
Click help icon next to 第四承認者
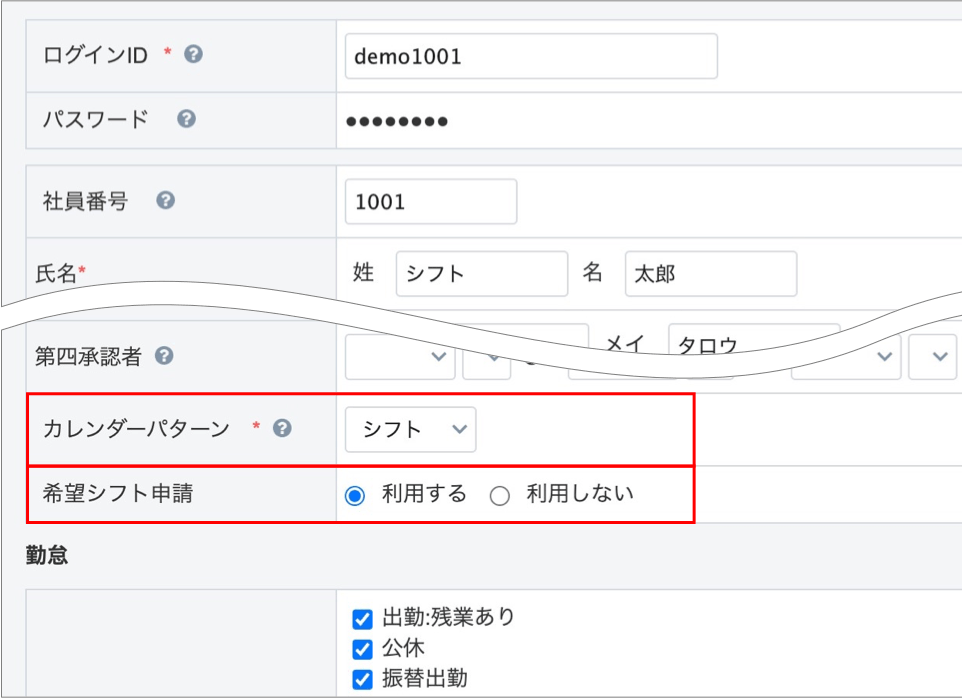click(x=164, y=356)
